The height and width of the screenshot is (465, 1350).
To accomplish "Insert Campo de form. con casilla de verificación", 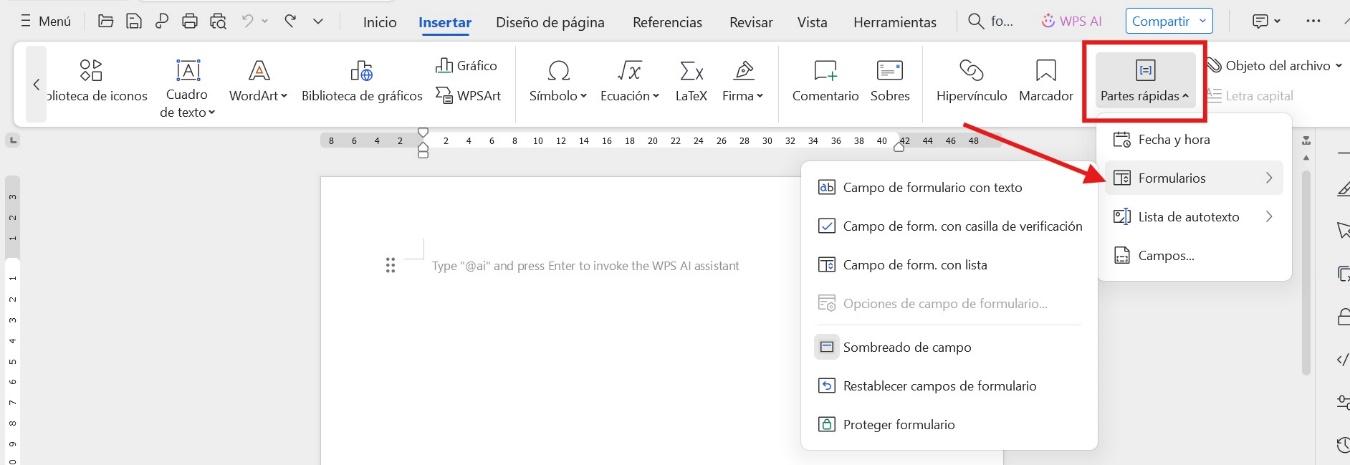I will click(x=962, y=226).
